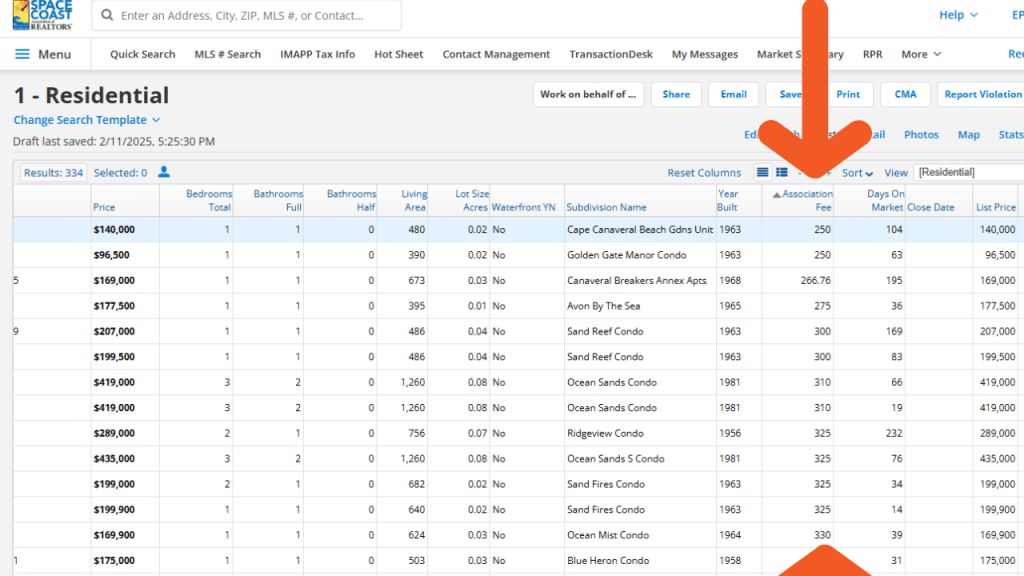Image resolution: width=1024 pixels, height=576 pixels.
Task: Click the Reset Columns link
Action: (x=704, y=172)
